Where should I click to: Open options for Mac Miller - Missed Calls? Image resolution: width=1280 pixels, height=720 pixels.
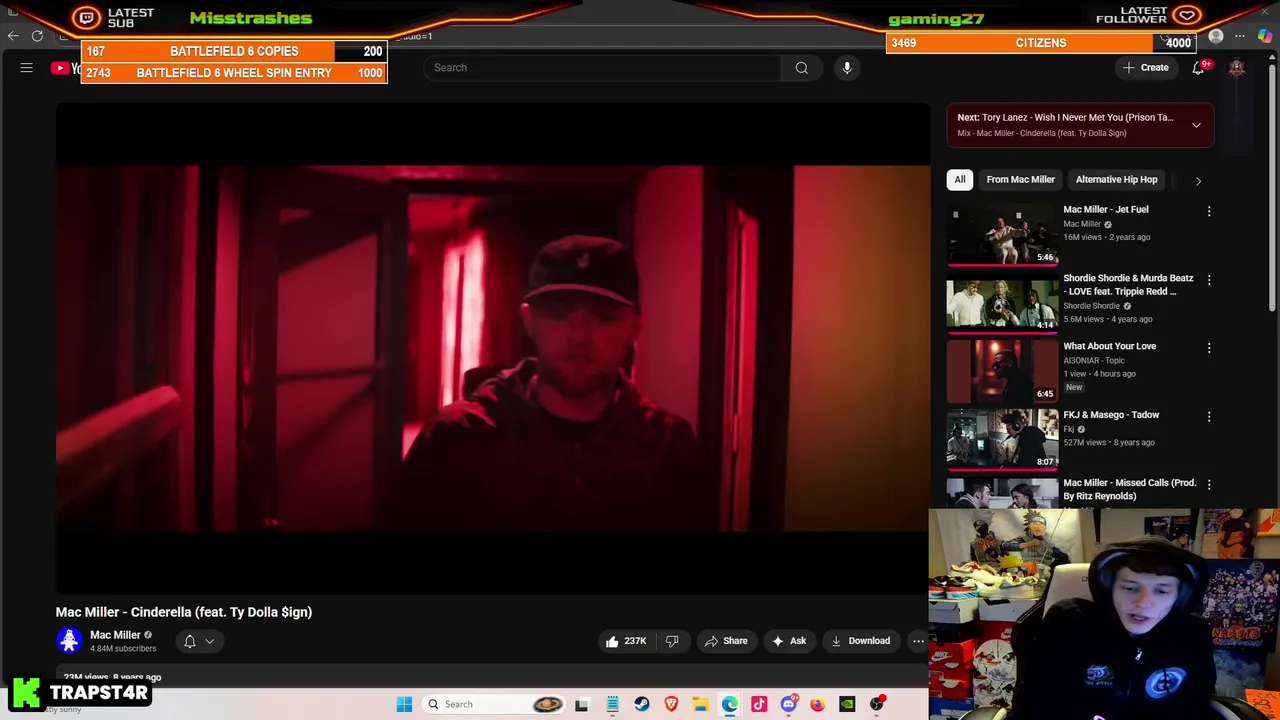pos(1209,484)
